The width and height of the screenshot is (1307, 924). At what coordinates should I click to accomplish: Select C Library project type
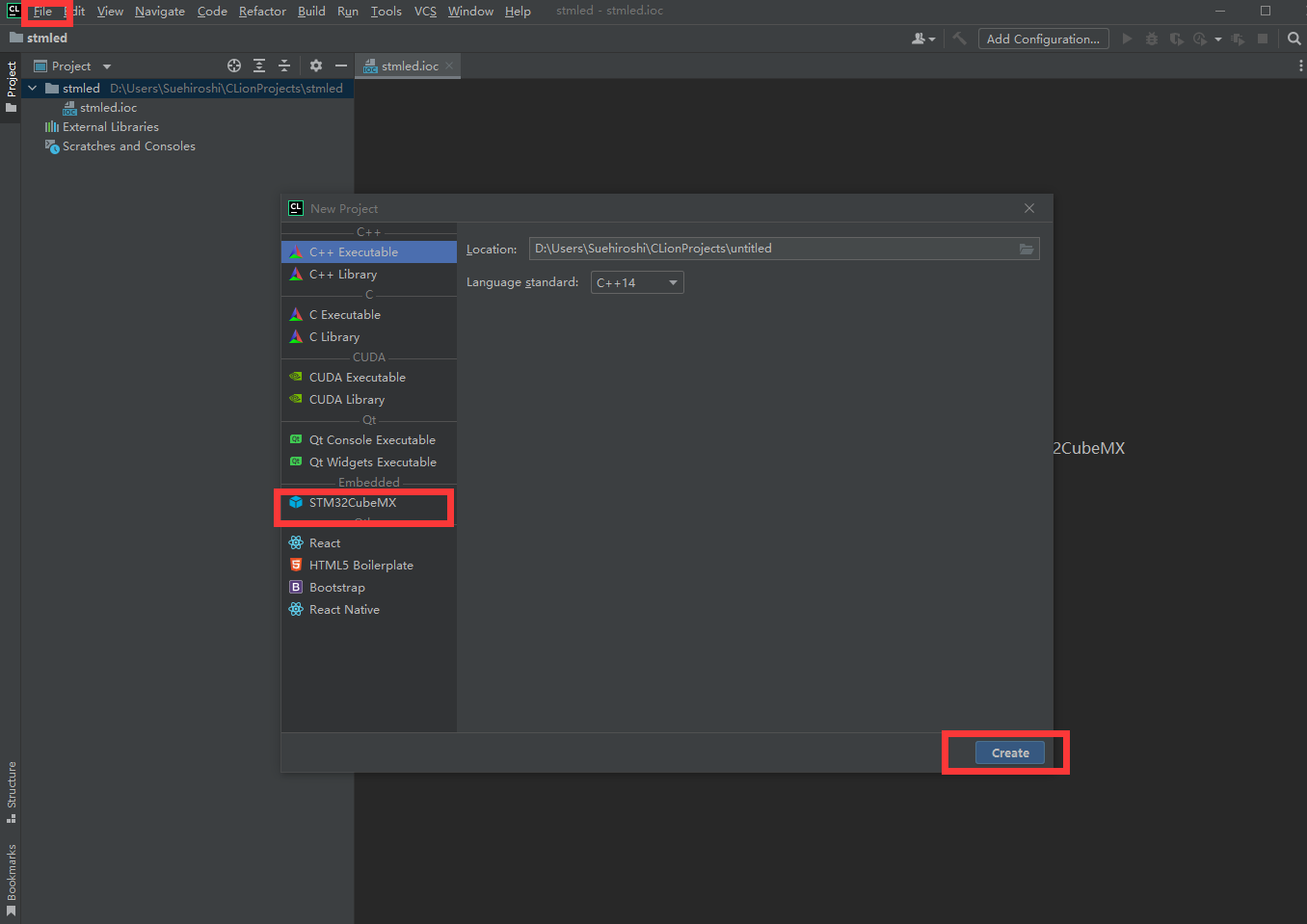pos(369,336)
